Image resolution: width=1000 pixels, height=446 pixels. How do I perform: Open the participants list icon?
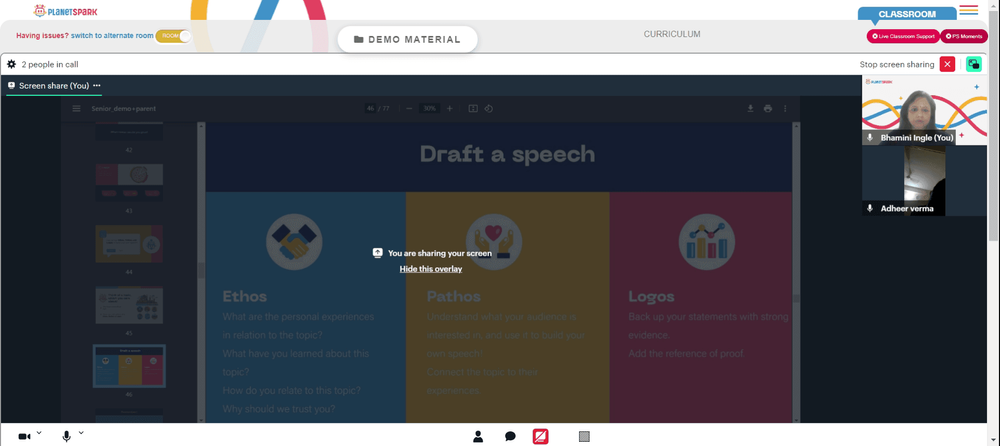[x=478, y=436]
